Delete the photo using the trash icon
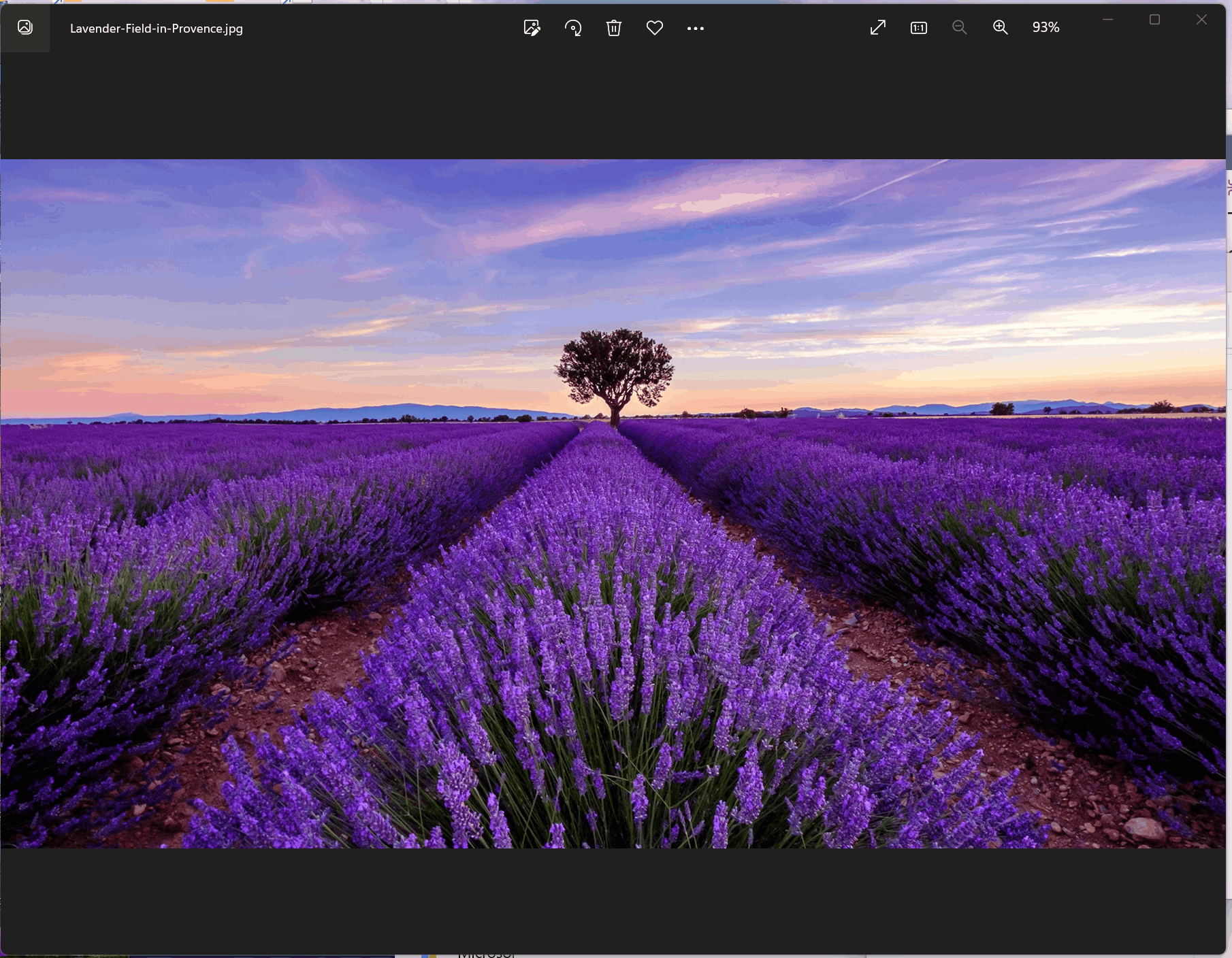The width and height of the screenshot is (1232, 958). click(614, 28)
